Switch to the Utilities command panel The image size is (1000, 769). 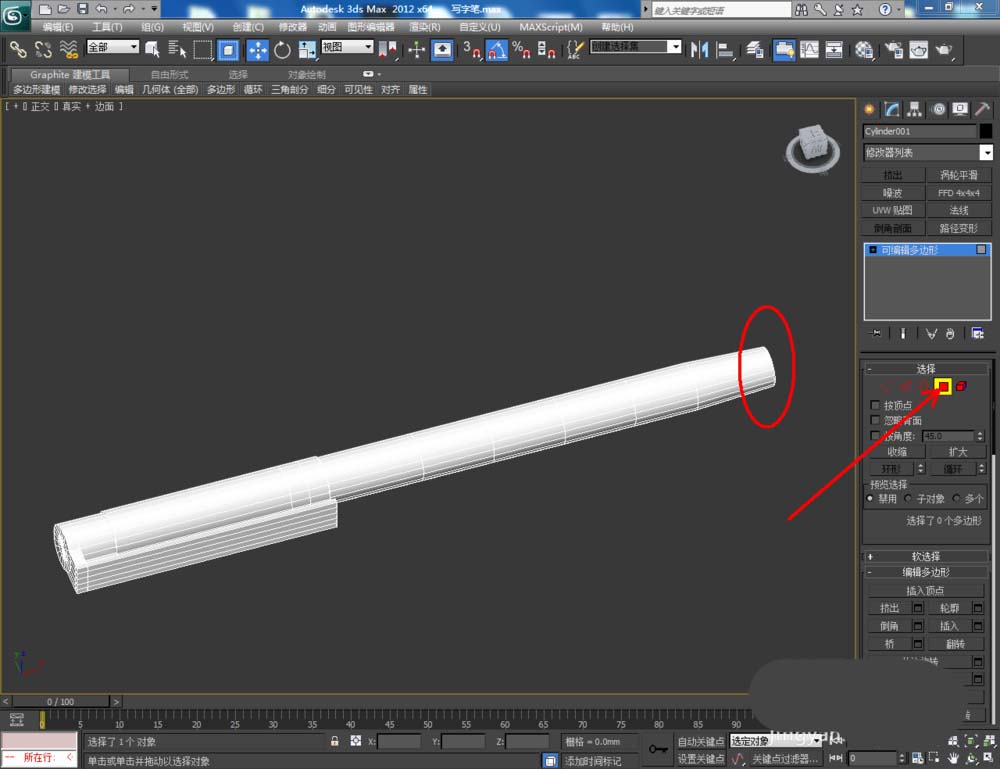pos(983,109)
